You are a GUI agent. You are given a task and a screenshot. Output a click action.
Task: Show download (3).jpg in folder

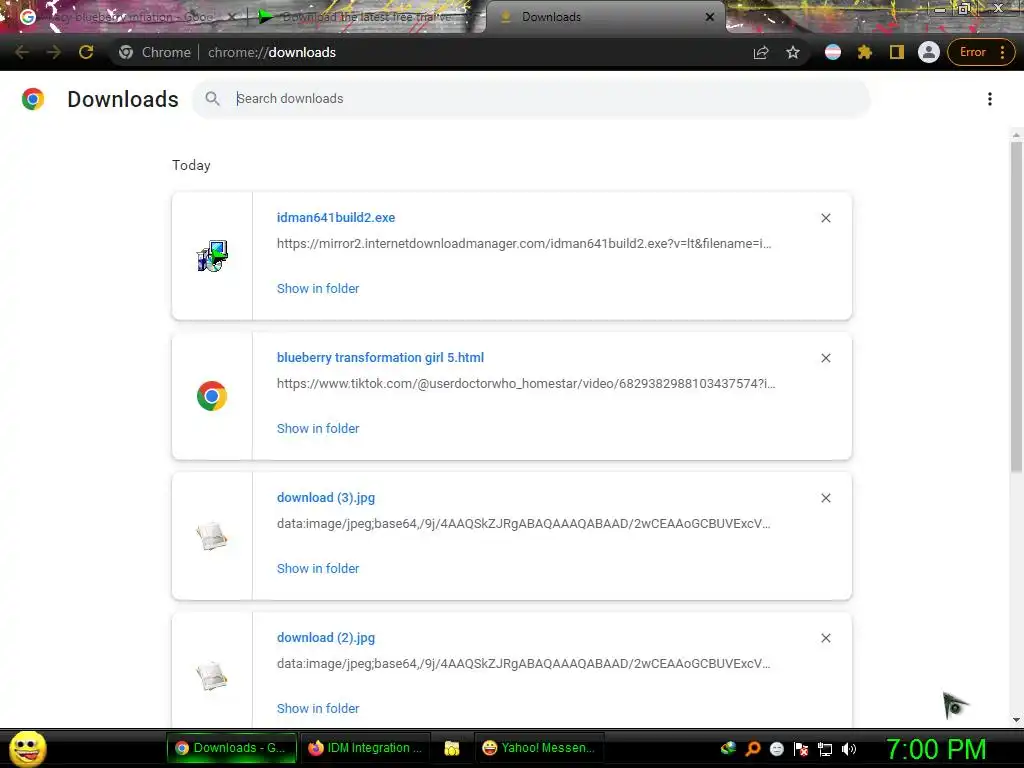pos(318,569)
